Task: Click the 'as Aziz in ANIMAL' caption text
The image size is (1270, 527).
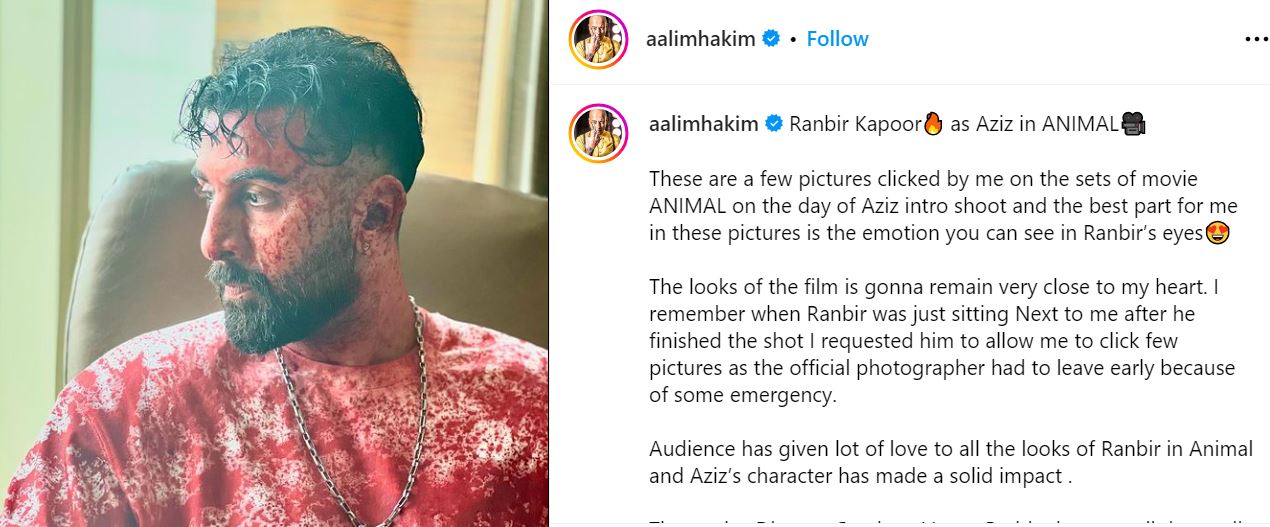Action: click(x=1033, y=124)
